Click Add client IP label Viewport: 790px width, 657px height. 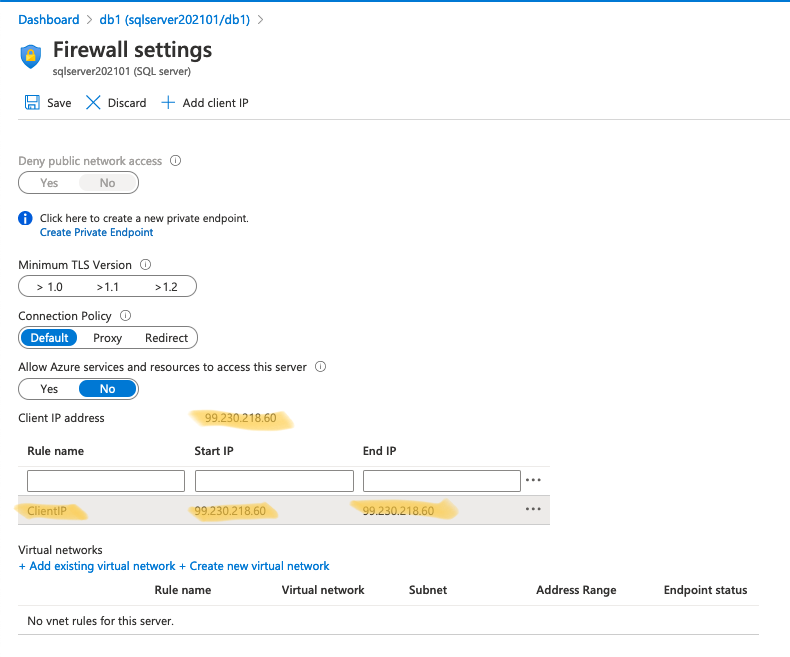(x=215, y=103)
